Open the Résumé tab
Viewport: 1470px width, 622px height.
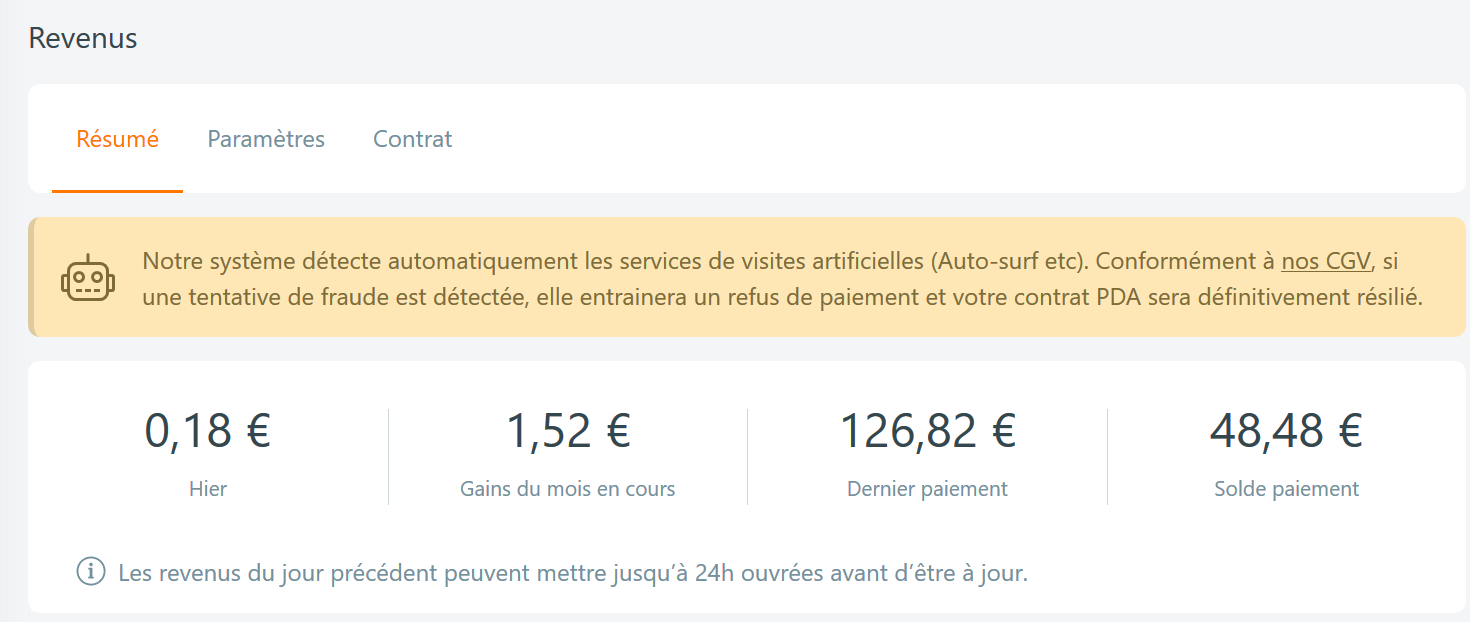[117, 139]
